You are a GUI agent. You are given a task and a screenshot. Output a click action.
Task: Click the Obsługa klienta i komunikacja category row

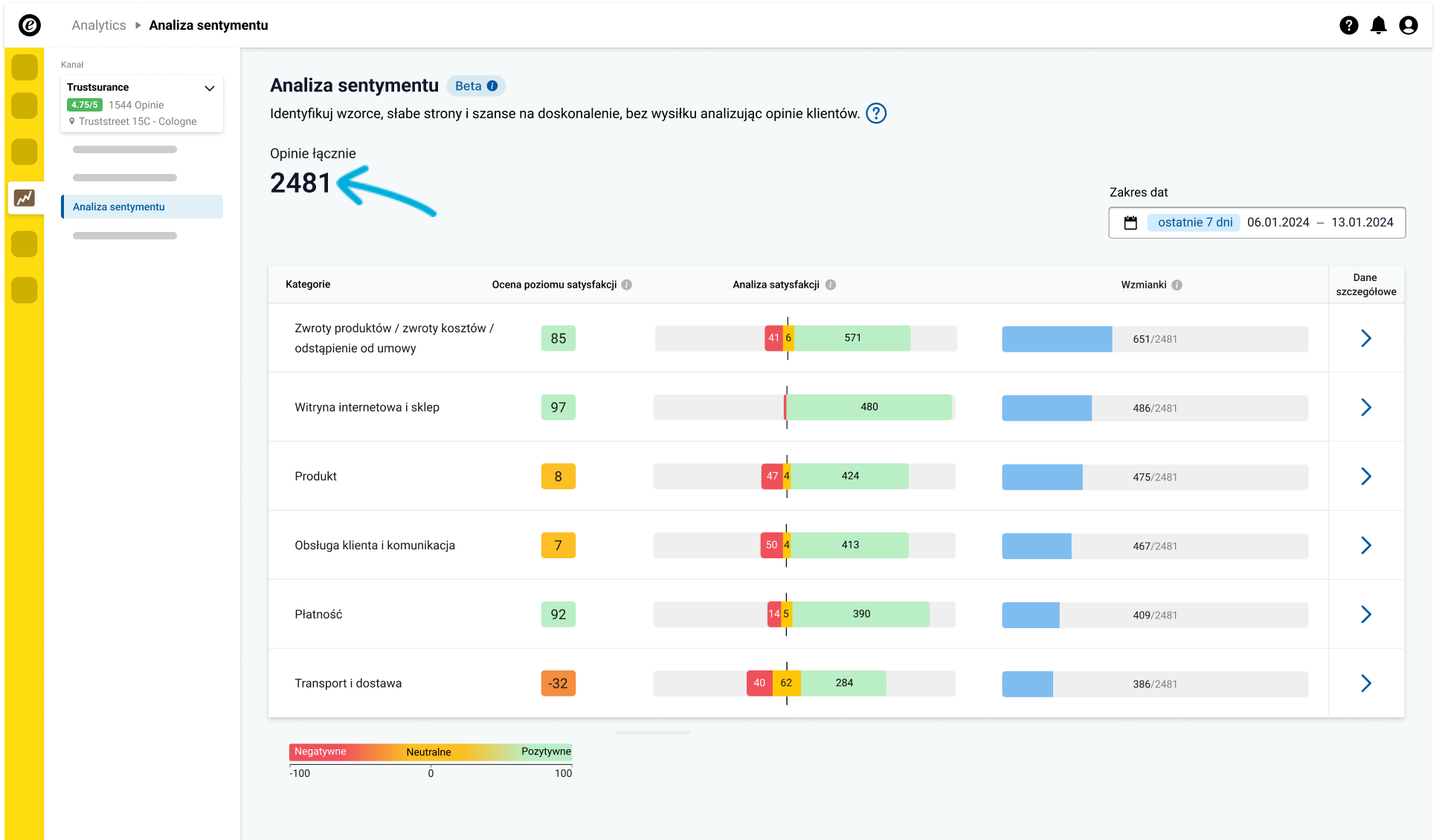click(375, 545)
